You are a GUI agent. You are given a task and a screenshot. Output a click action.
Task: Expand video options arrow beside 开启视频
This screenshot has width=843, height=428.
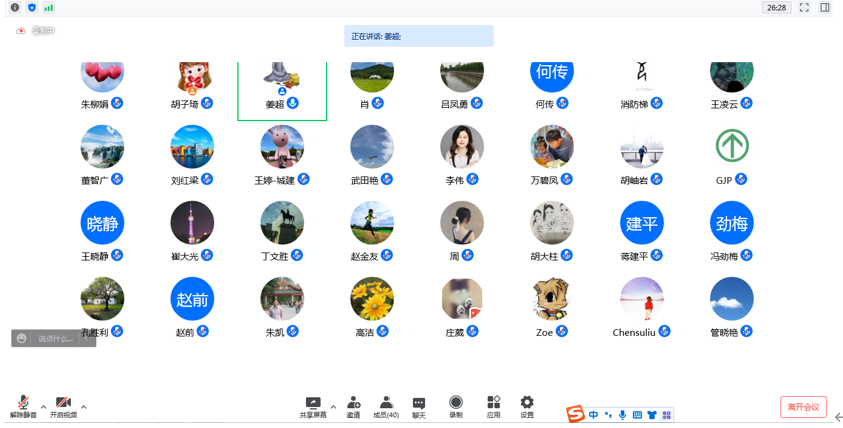click(x=84, y=407)
